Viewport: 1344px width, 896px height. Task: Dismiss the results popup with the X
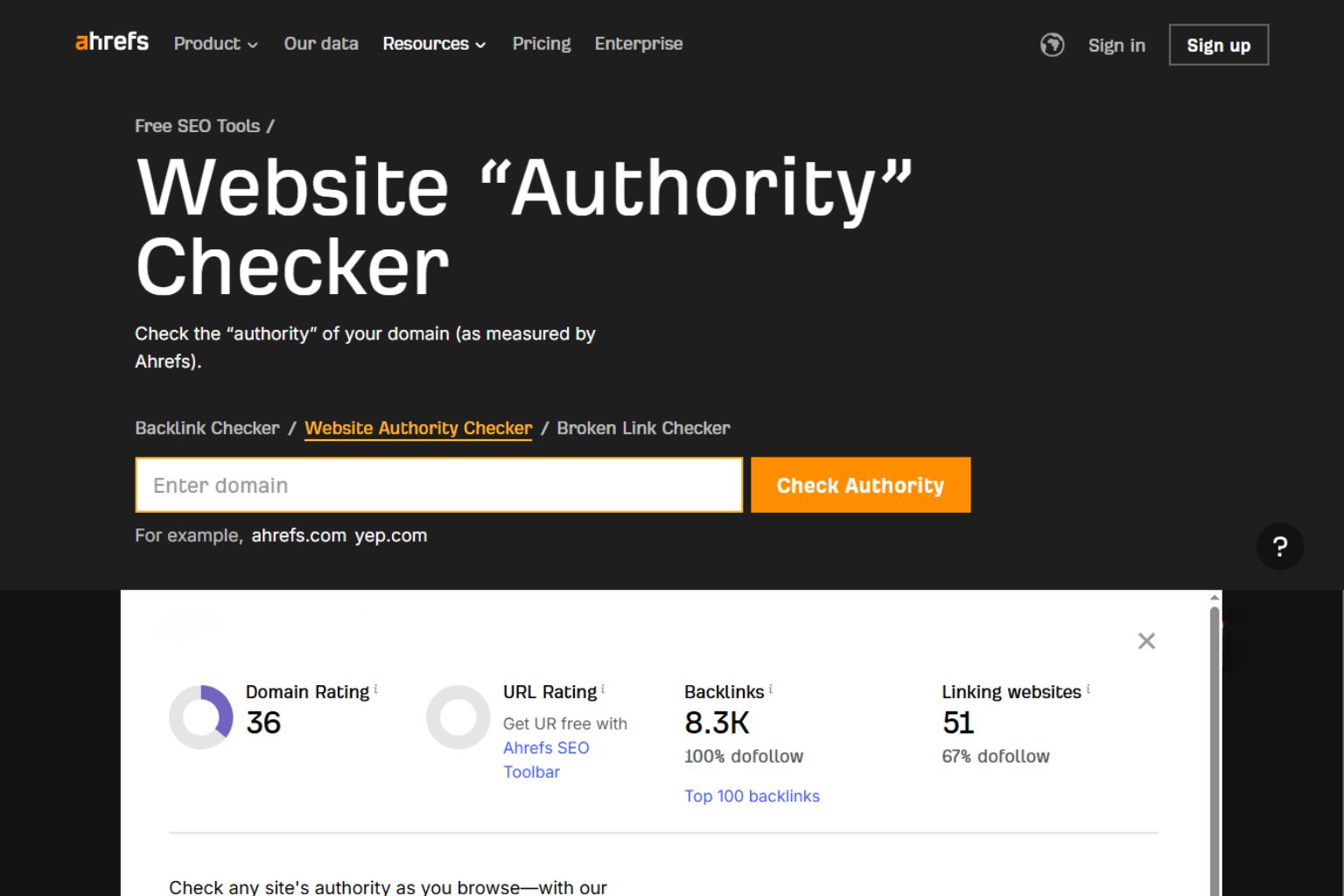pos(1146,640)
